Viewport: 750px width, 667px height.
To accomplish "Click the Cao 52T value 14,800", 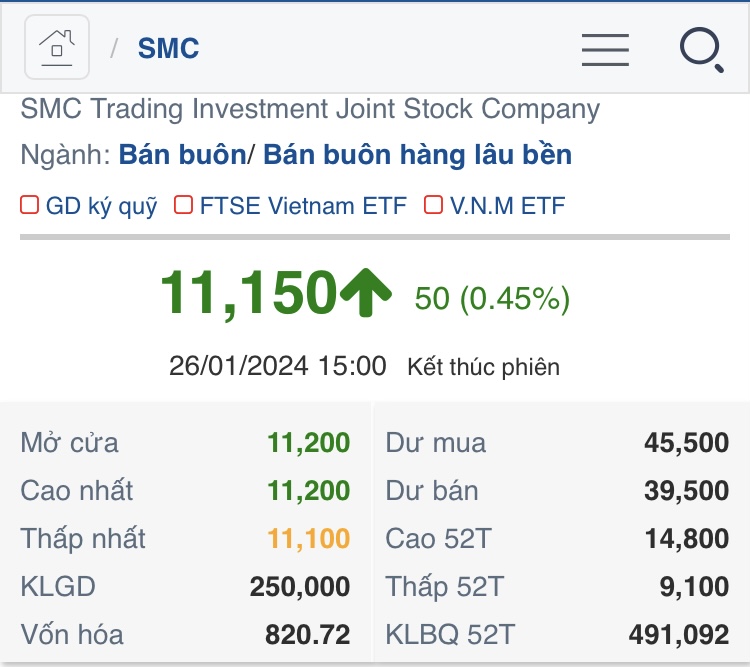I will [686, 538].
